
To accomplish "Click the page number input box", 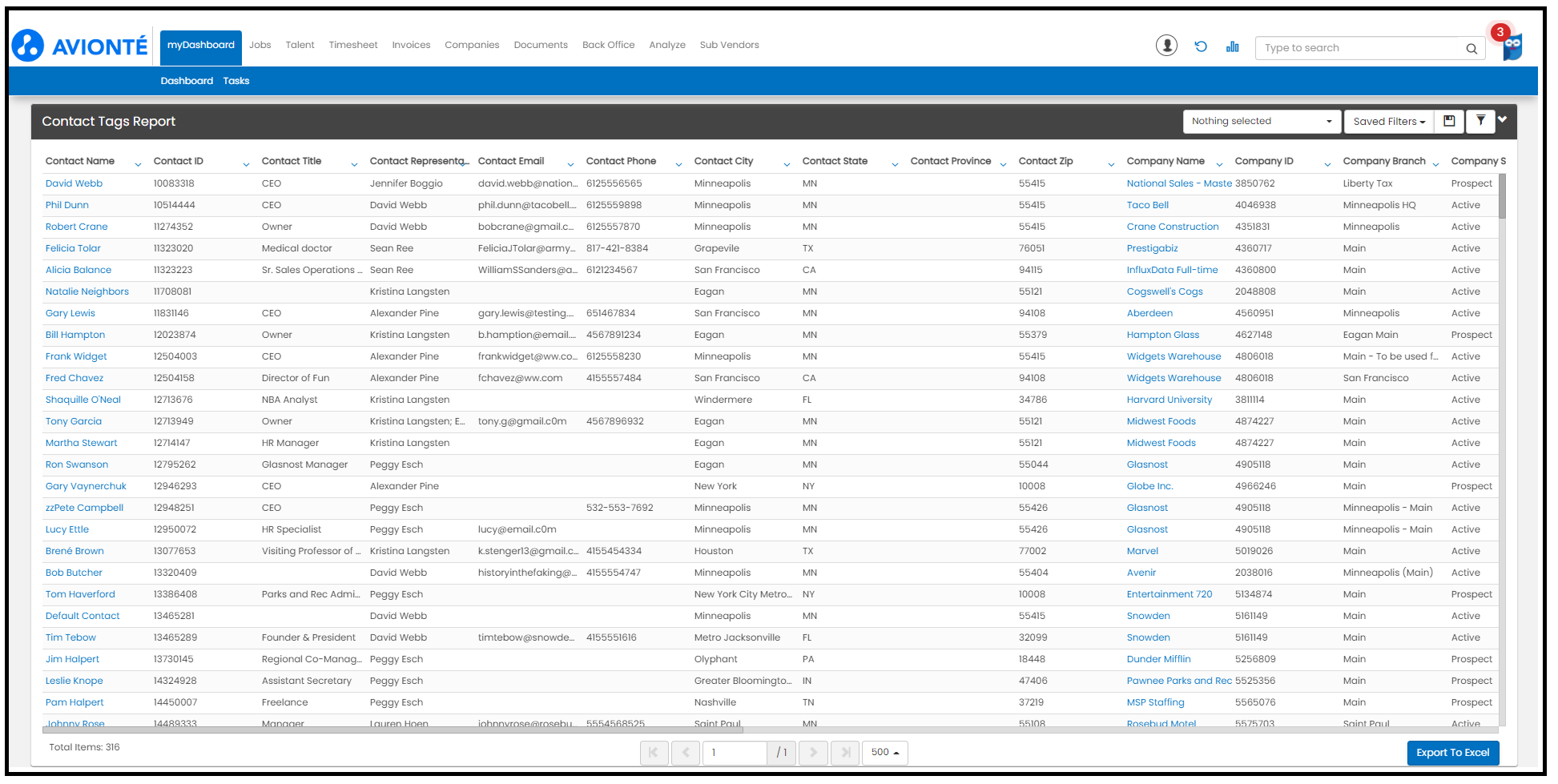I will click(735, 752).
